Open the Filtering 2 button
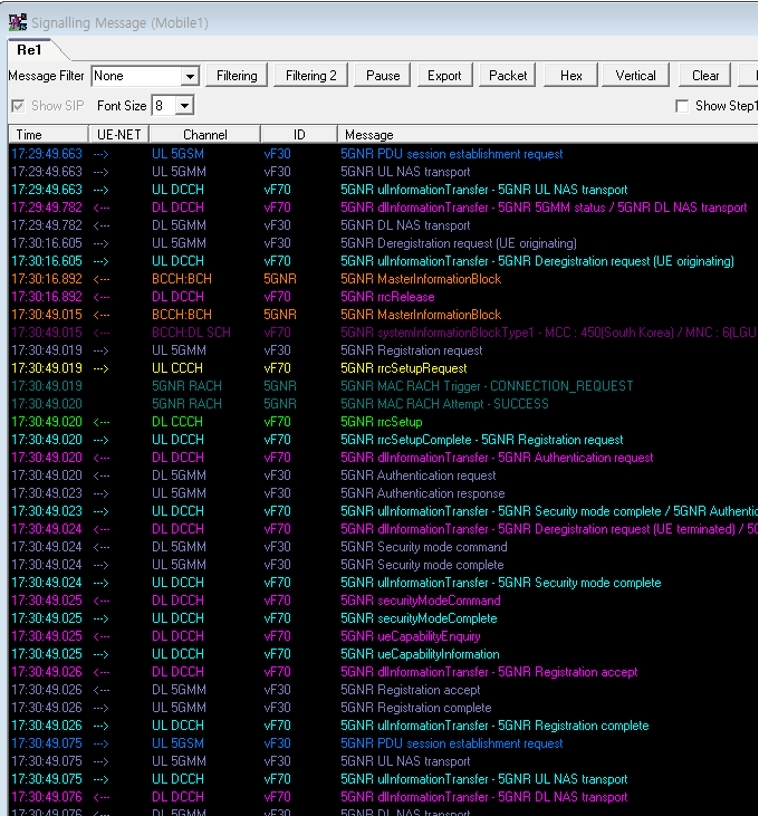 [x=311, y=76]
